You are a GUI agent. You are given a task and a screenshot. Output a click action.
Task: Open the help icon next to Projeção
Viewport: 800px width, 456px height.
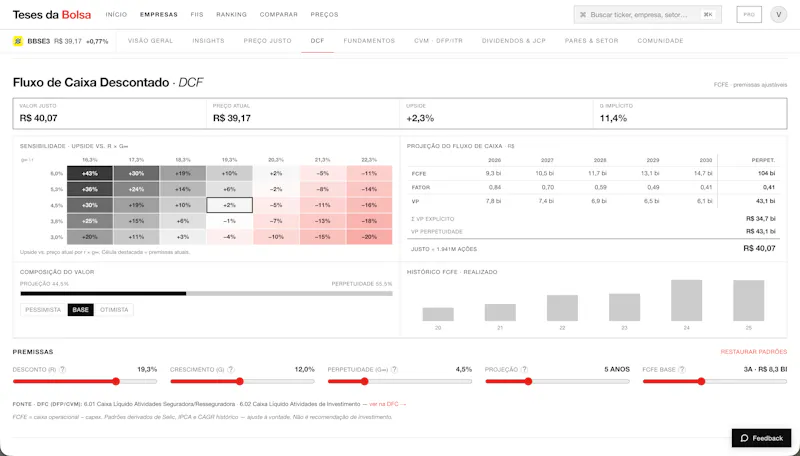tap(524, 369)
